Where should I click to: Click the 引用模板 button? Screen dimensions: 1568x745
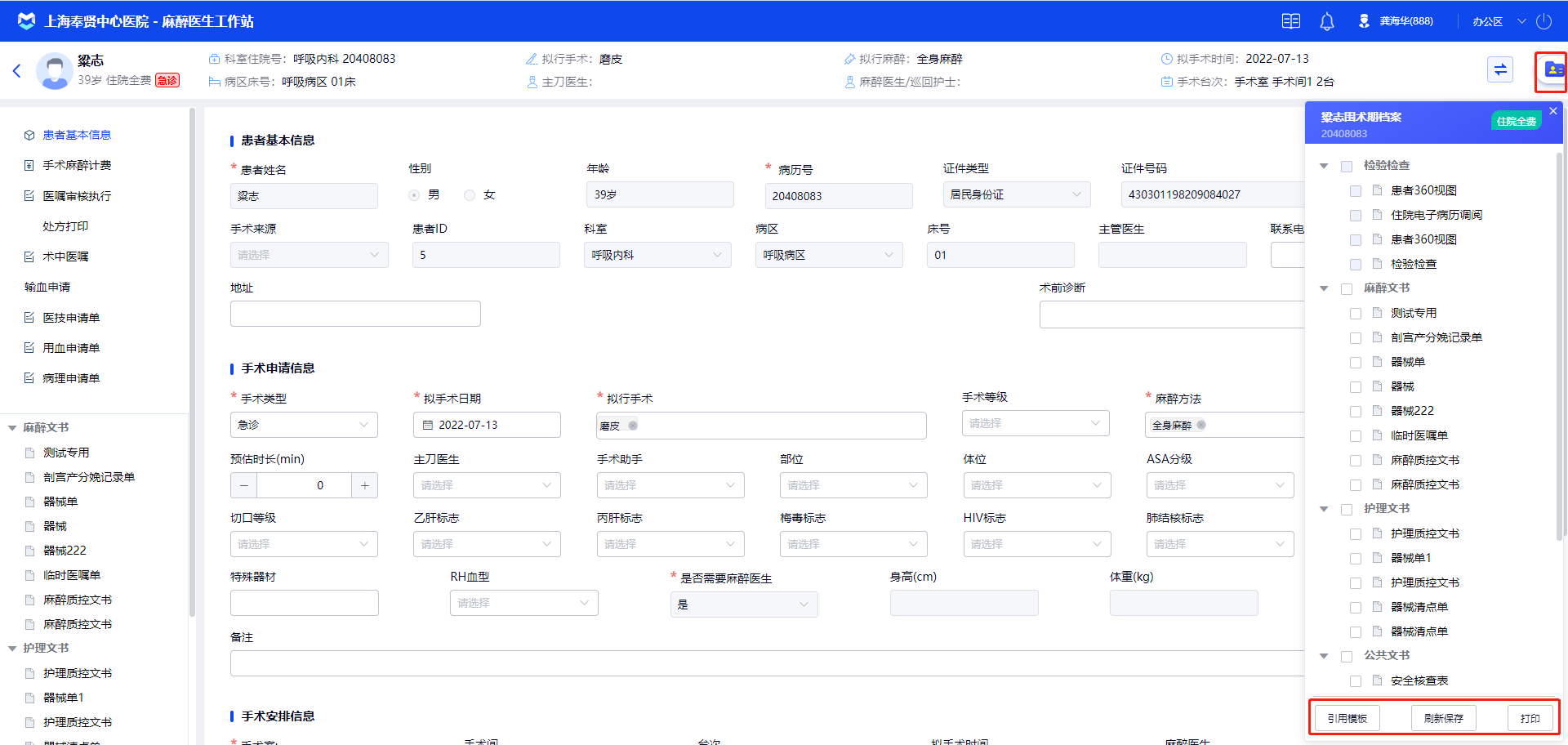[1347, 718]
